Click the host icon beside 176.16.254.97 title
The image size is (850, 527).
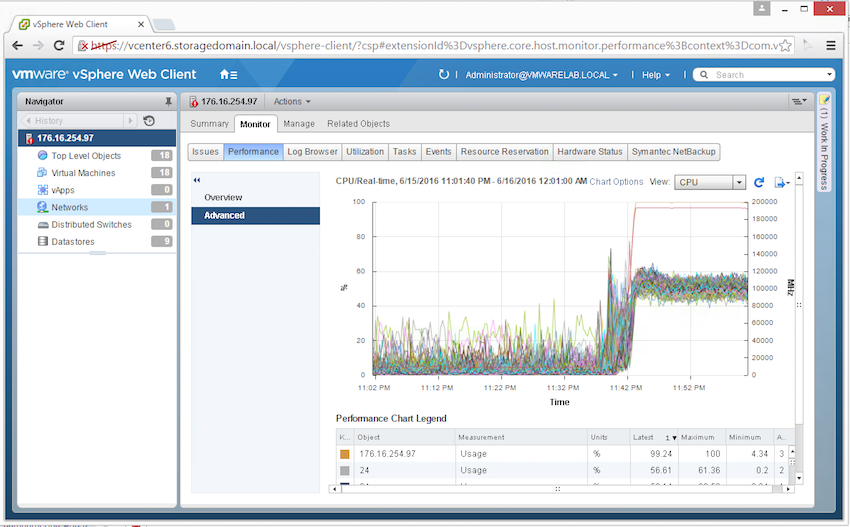click(x=194, y=101)
